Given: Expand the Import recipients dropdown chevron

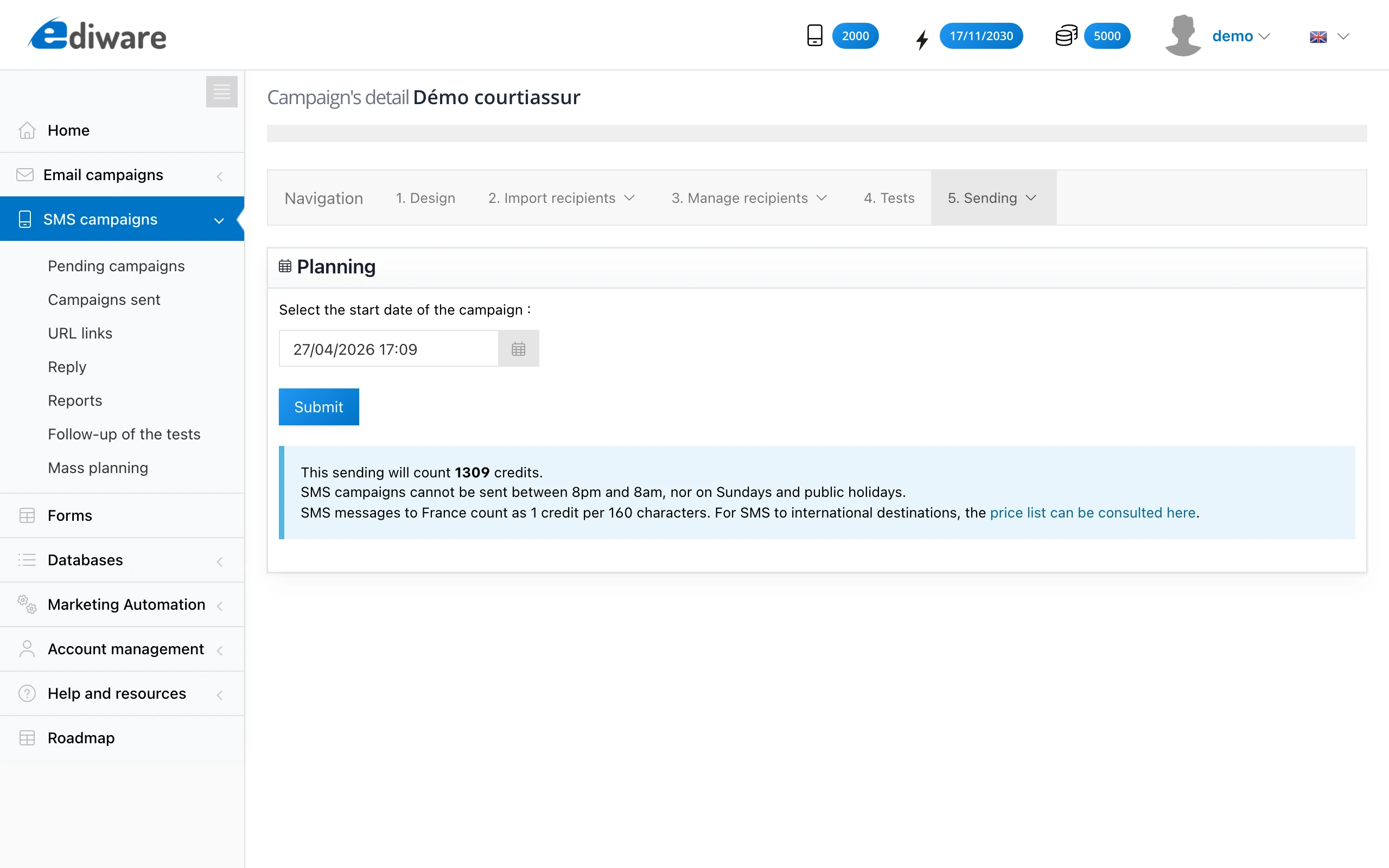Looking at the screenshot, I should 629,198.
